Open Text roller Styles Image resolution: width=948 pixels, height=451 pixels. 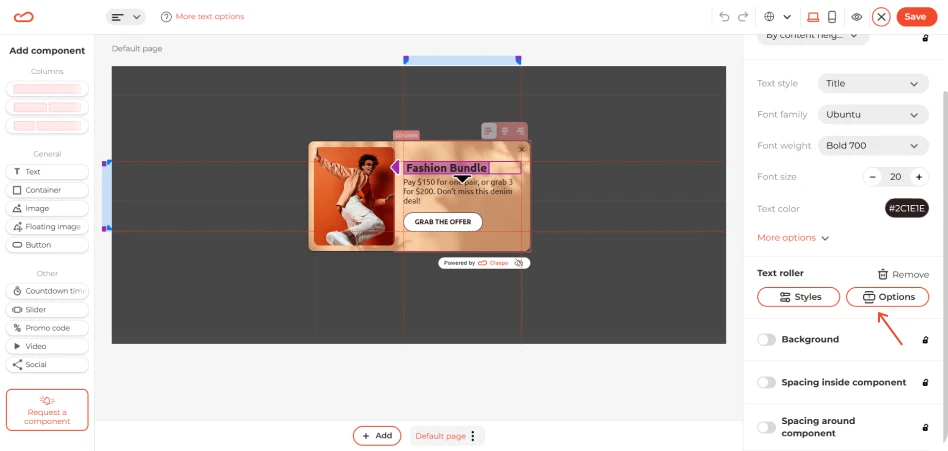[799, 297]
